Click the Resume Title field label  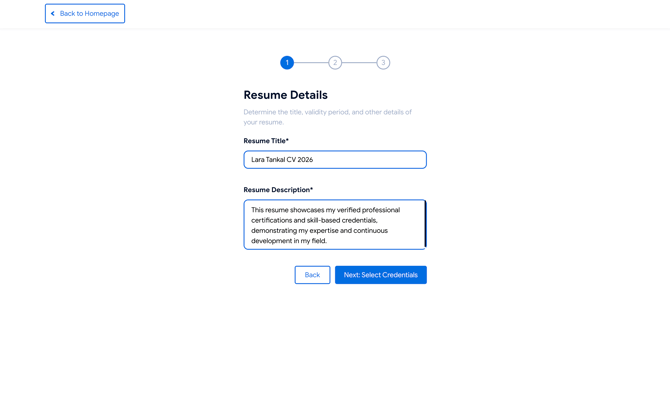point(265,141)
